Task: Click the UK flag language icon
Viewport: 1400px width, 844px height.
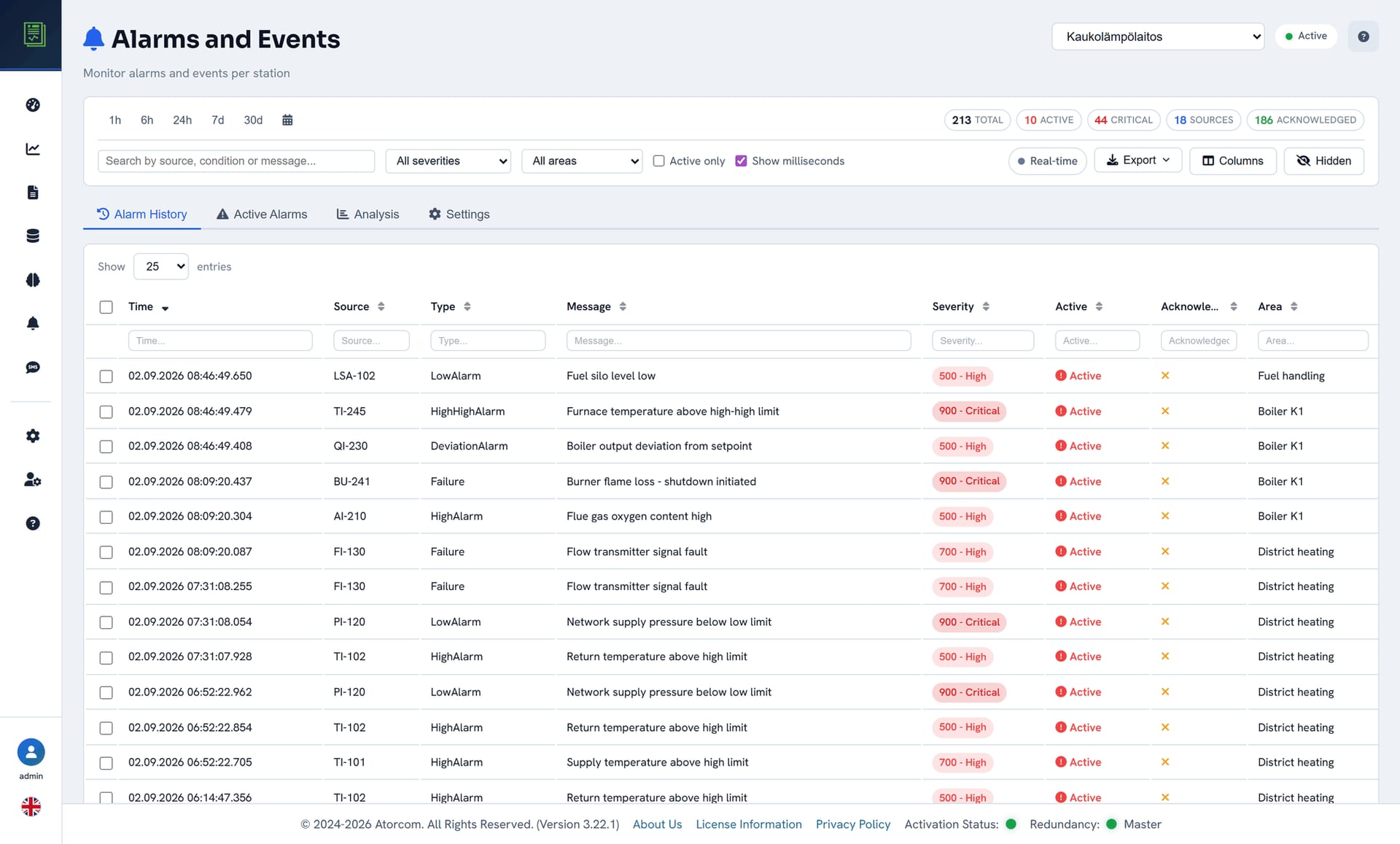Action: [x=31, y=806]
